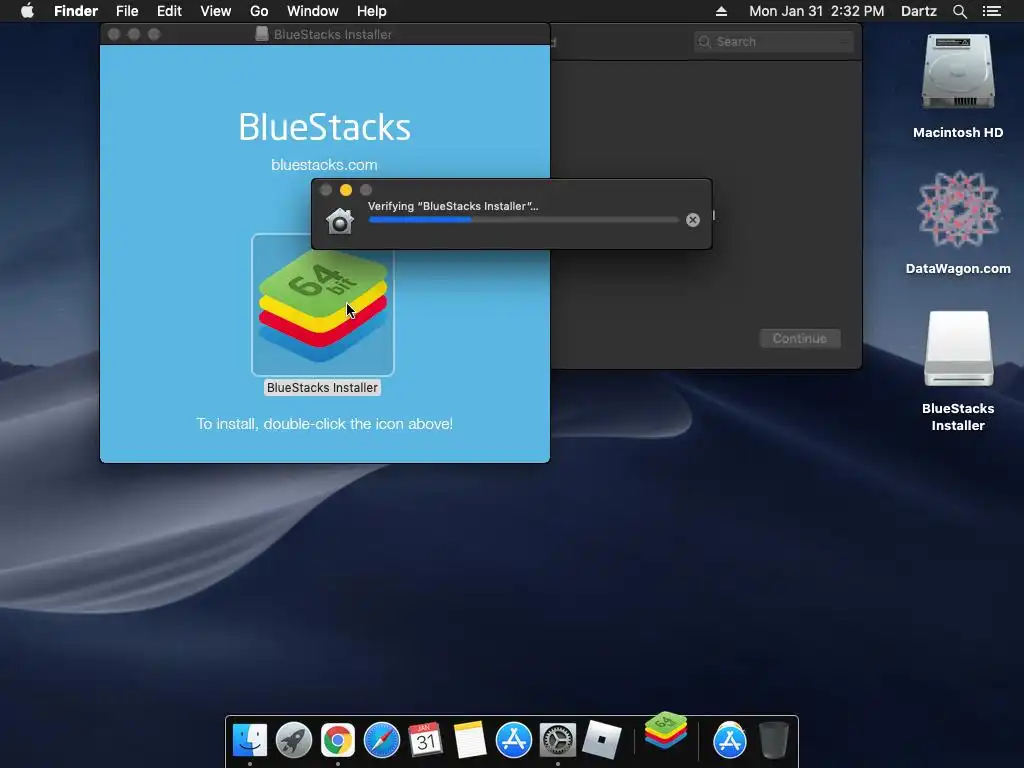Open the File menu

pyautogui.click(x=127, y=11)
